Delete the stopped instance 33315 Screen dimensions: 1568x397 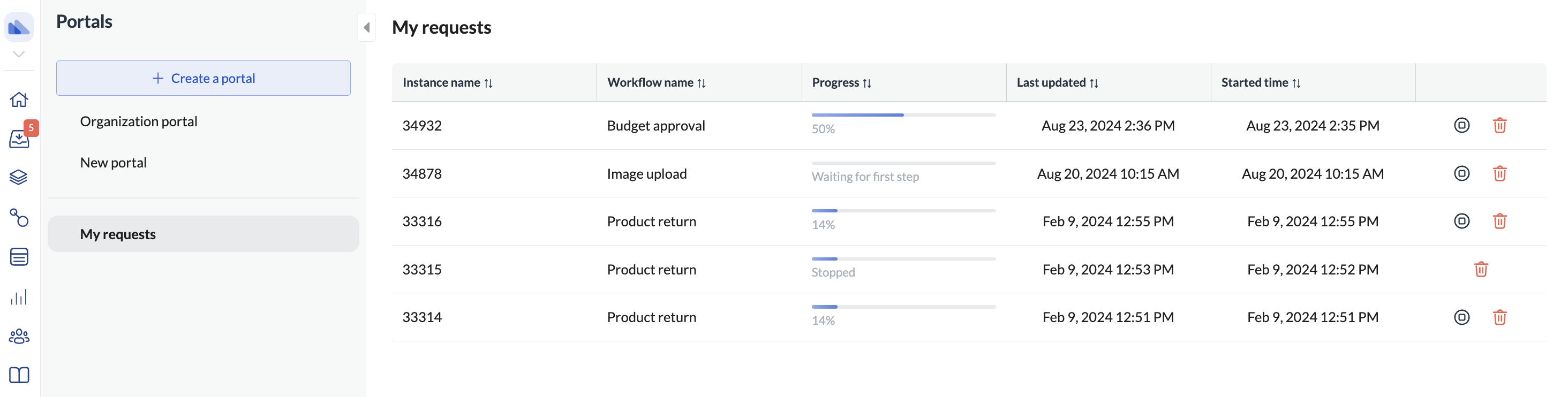tap(1480, 269)
